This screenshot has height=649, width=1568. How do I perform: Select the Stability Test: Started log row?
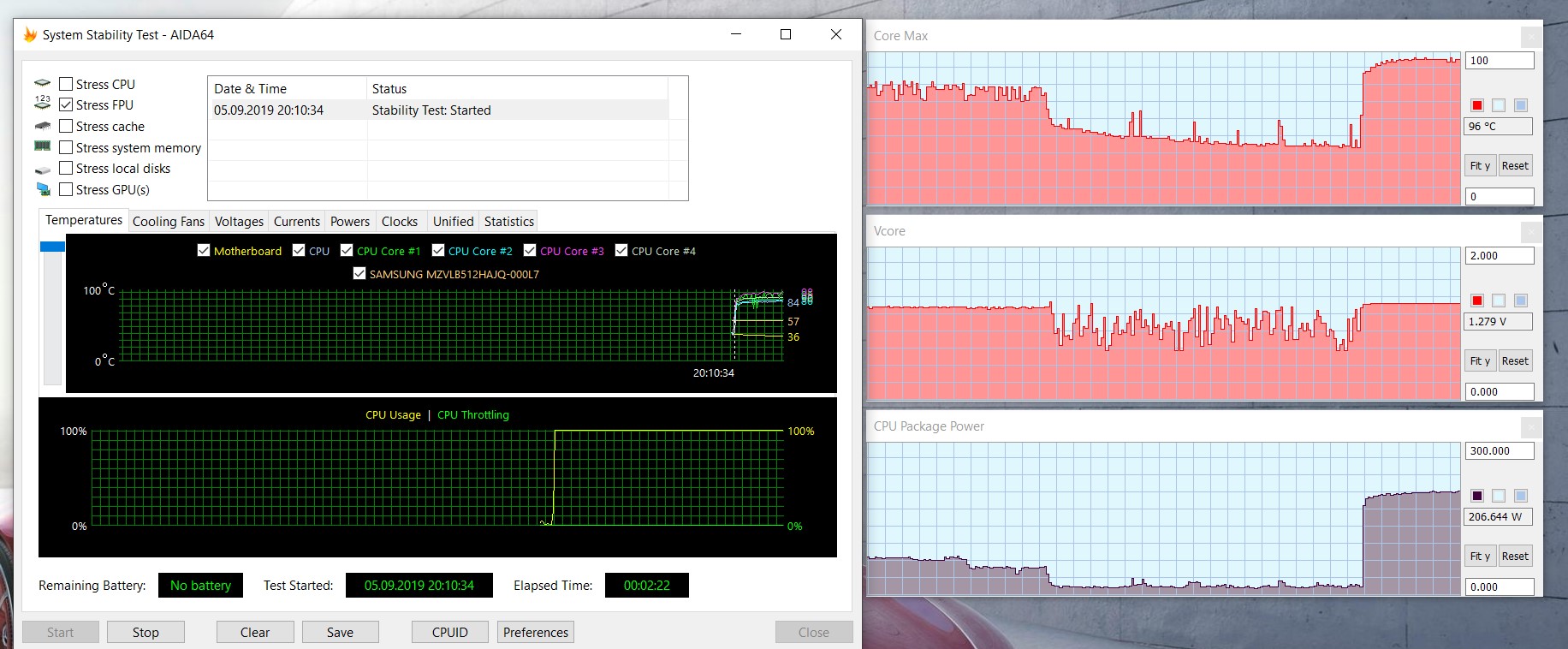coord(438,110)
